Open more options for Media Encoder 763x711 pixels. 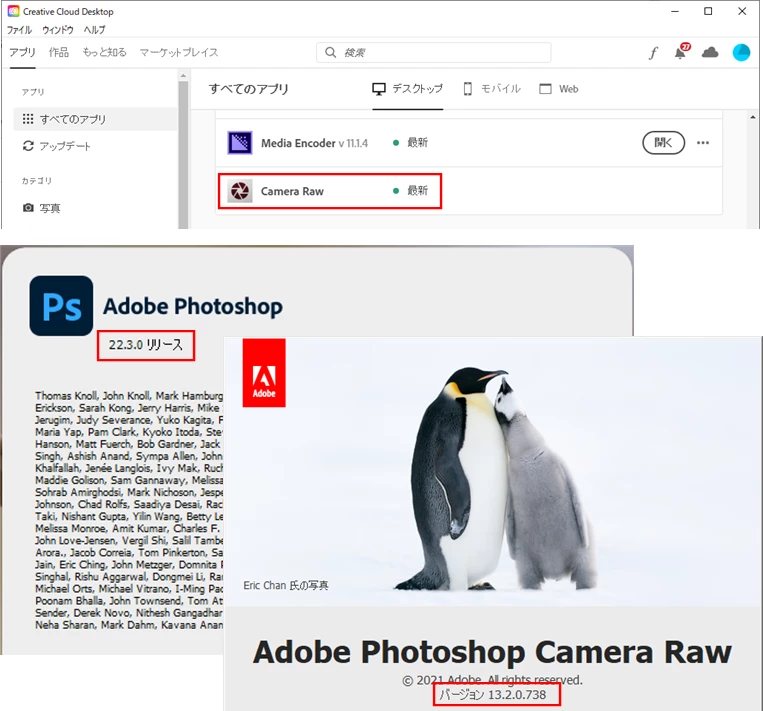(x=703, y=143)
